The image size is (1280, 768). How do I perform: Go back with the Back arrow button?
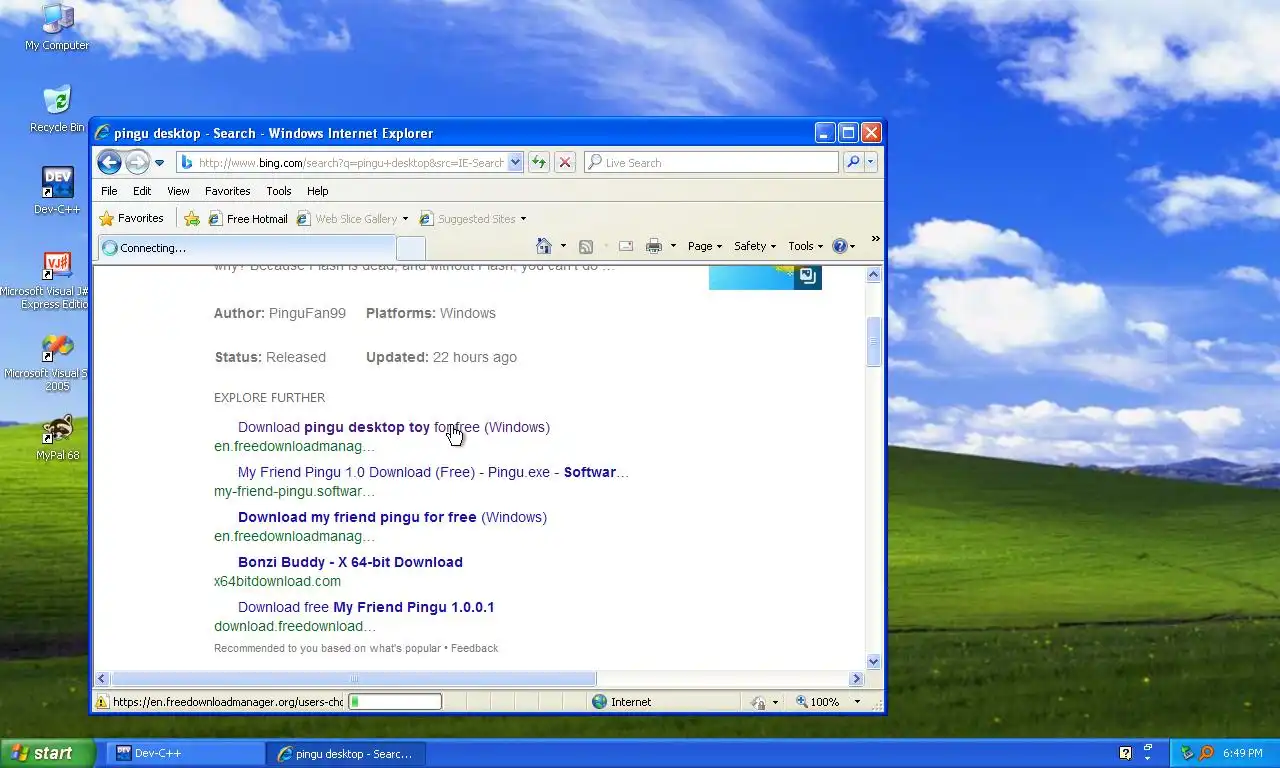pos(109,162)
